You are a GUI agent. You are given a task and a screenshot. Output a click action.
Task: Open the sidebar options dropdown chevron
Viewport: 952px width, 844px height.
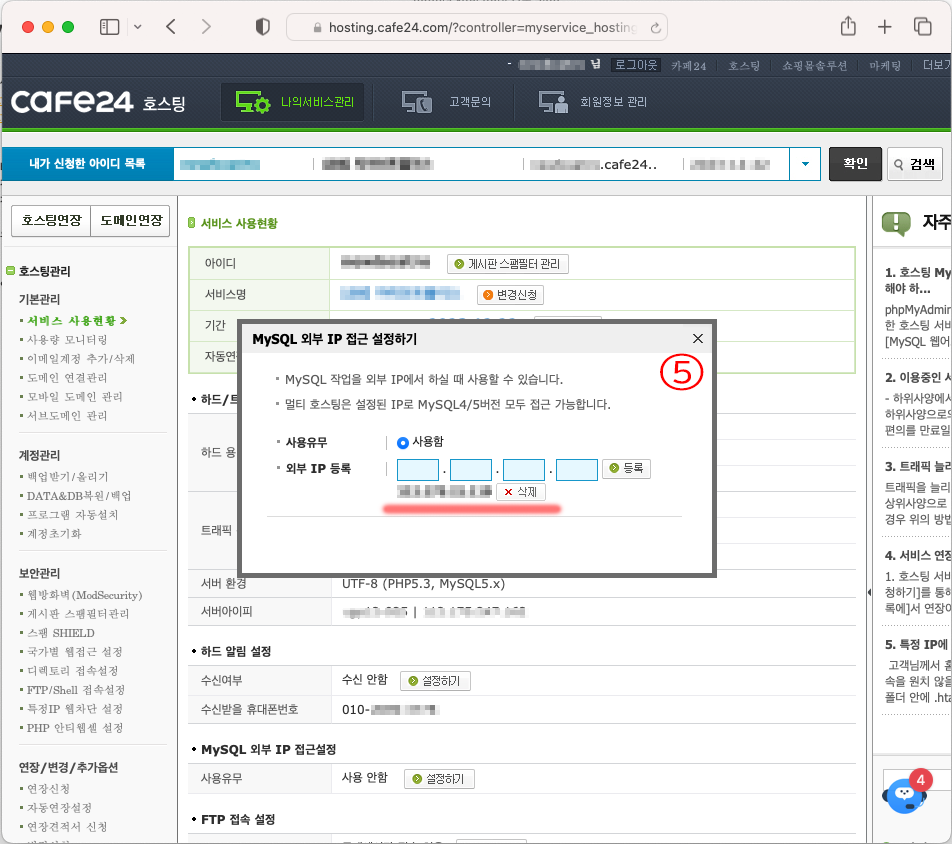(137, 27)
